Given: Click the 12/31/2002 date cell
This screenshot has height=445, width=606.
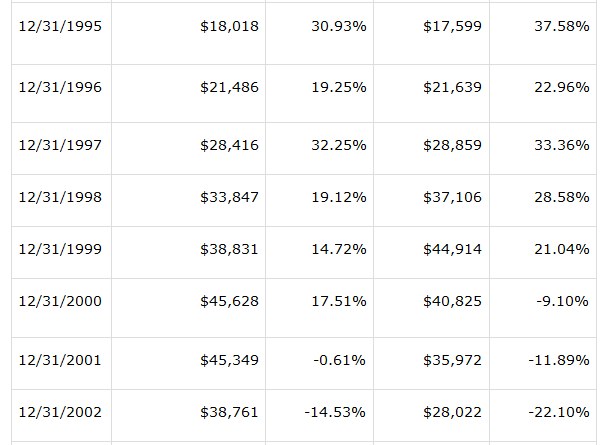Looking at the screenshot, I should (x=60, y=411).
